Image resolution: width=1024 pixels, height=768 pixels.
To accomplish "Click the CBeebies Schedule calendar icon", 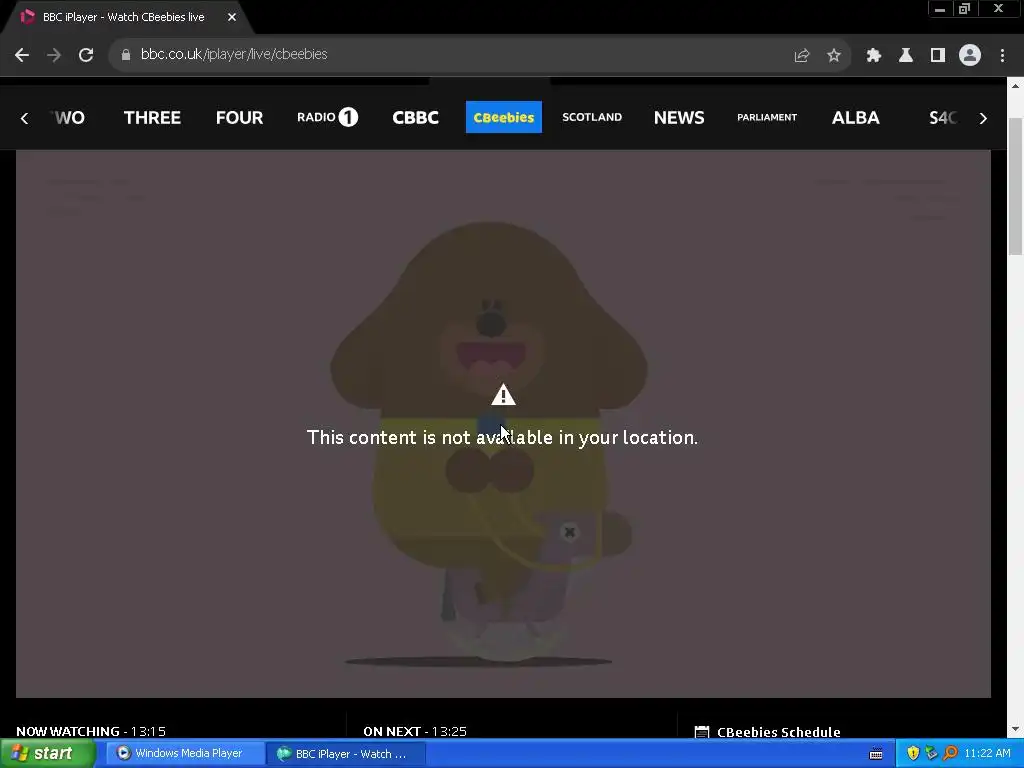I will (x=701, y=732).
